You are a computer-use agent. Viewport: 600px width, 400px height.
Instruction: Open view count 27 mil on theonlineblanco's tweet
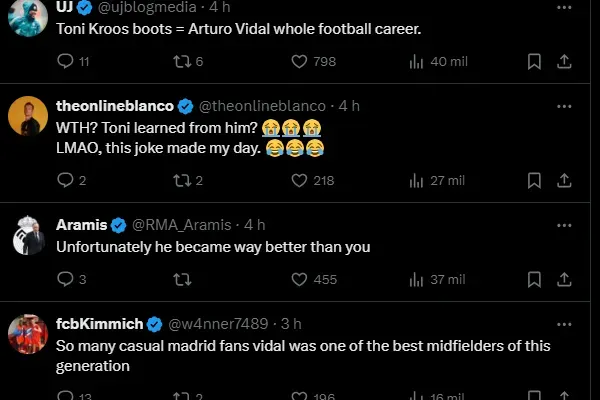click(417, 181)
